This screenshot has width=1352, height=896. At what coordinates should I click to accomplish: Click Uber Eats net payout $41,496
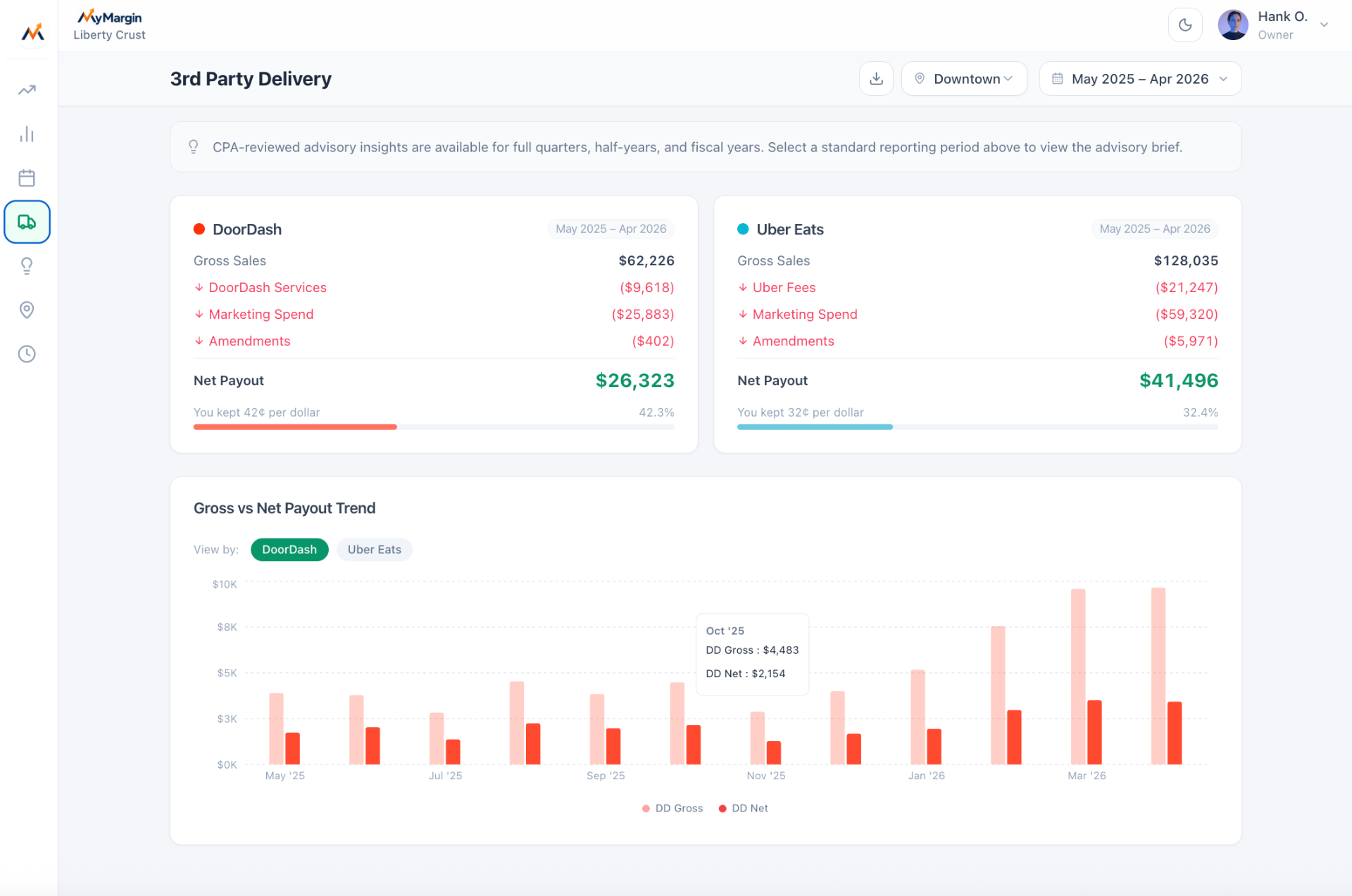1179,381
